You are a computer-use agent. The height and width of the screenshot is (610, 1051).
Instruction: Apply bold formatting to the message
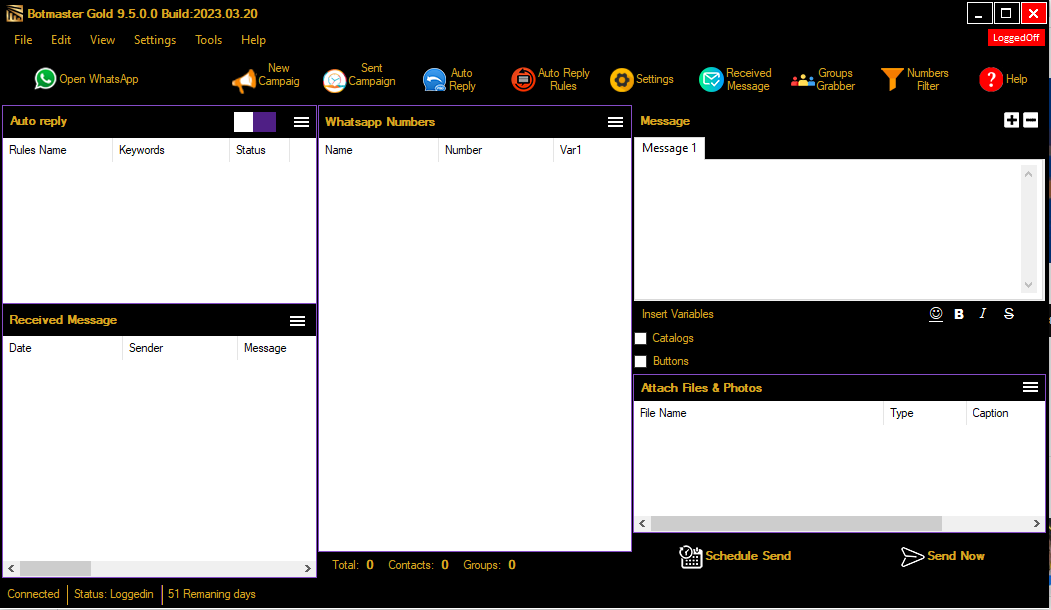pos(958,313)
